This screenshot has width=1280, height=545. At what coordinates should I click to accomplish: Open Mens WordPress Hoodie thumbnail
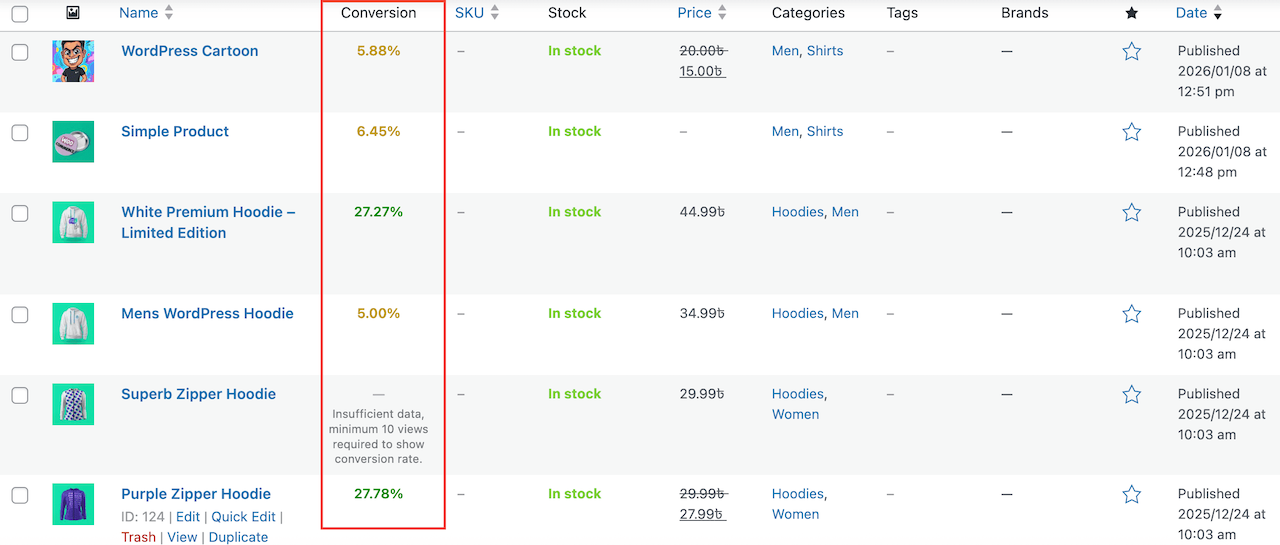[x=73, y=324]
